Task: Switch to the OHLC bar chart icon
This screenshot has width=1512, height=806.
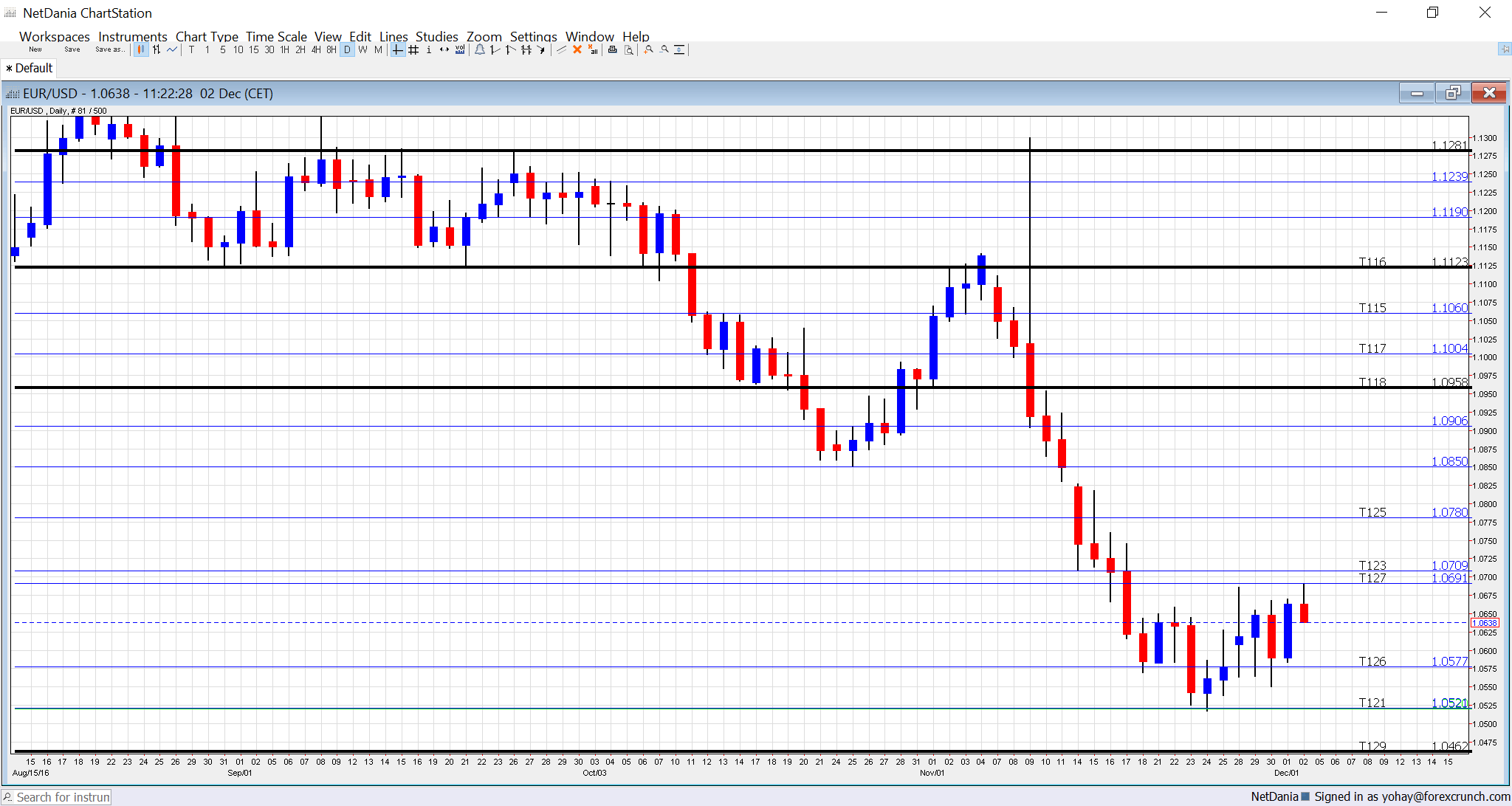Action: click(x=157, y=49)
